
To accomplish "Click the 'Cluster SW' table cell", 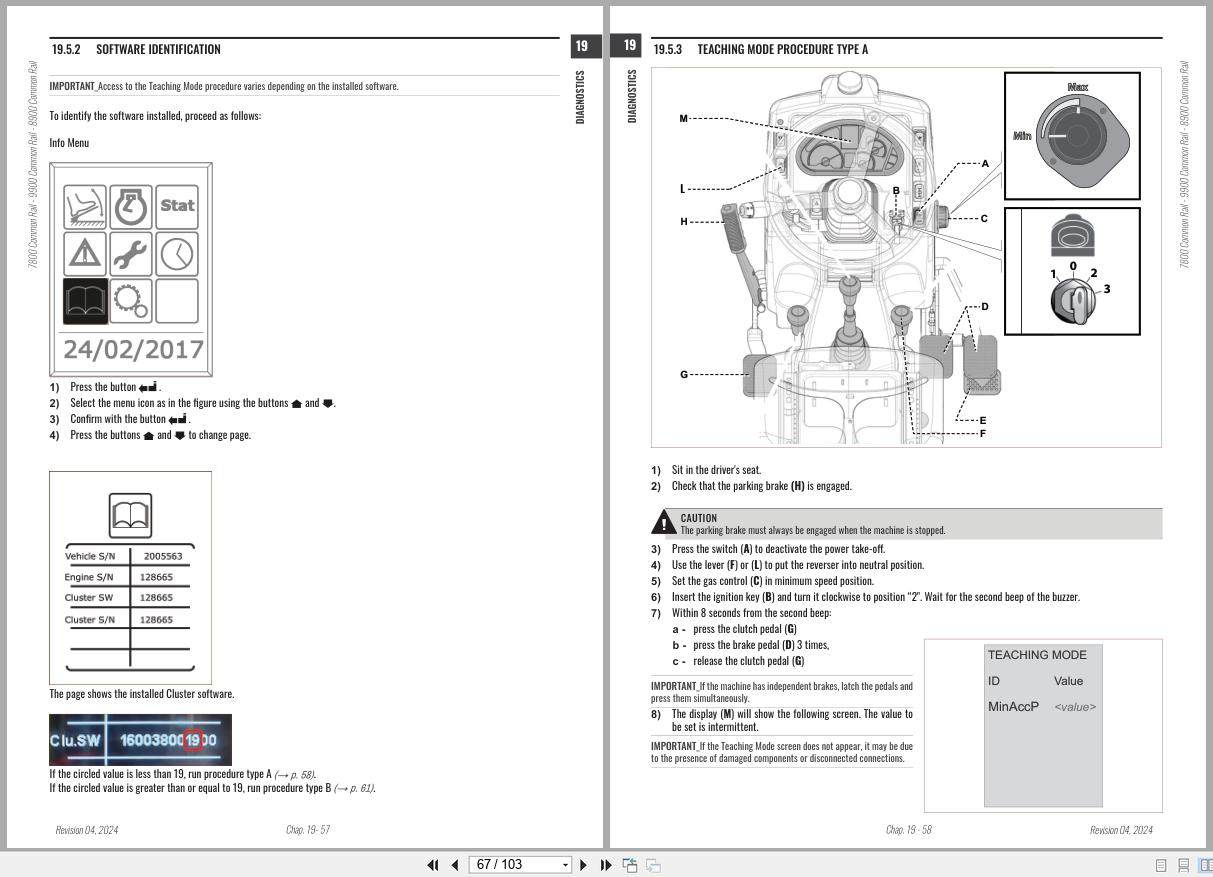I will (x=89, y=598).
